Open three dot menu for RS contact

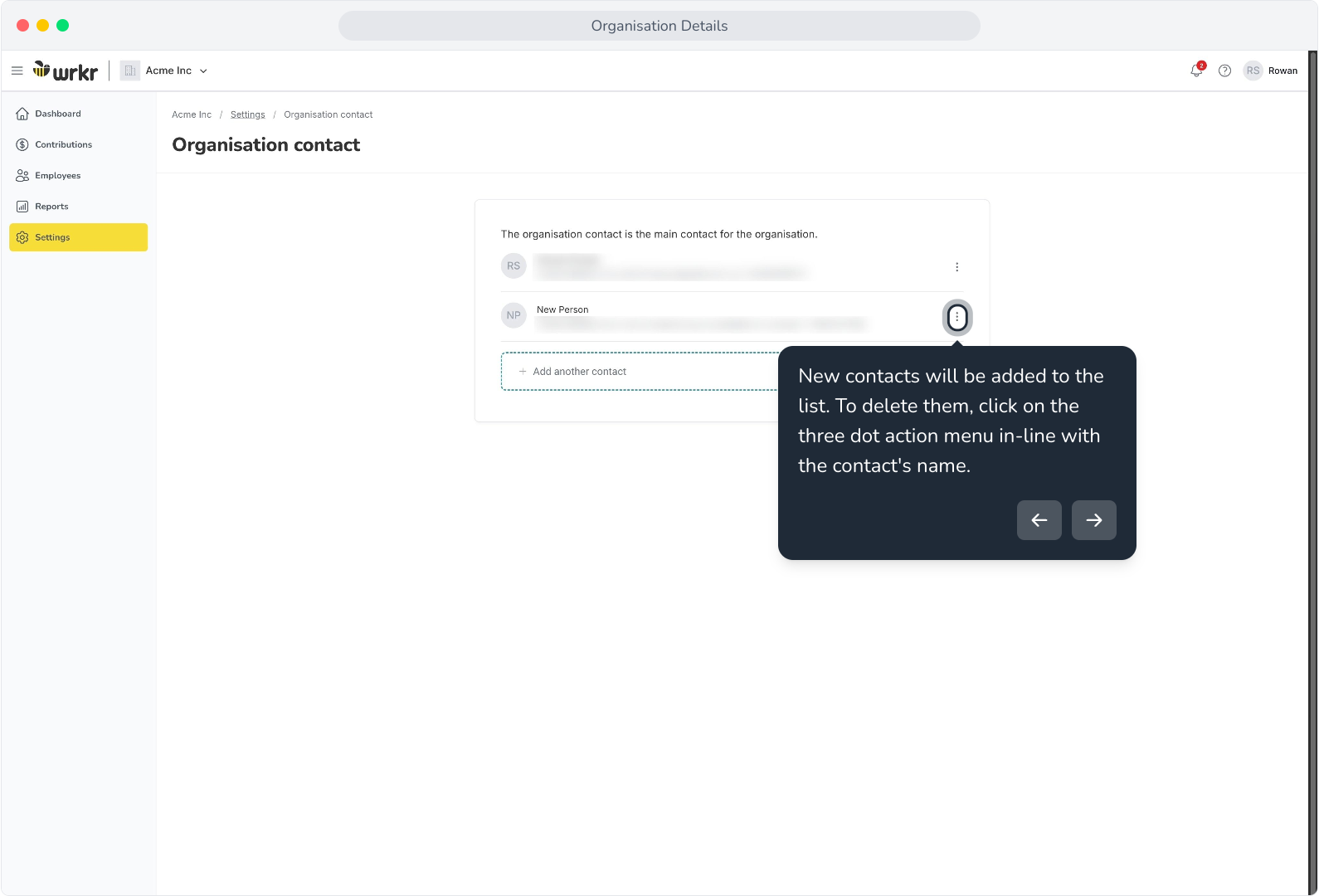pyautogui.click(x=957, y=267)
